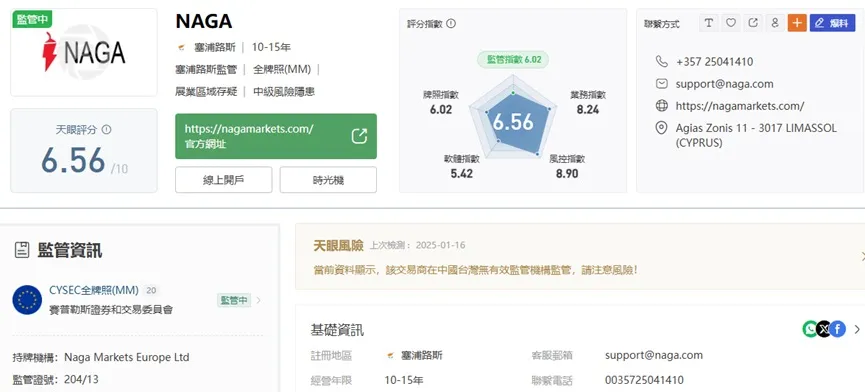Click the support@naga.com value in 基礎資訊
This screenshot has height=392, width=865.
click(654, 355)
